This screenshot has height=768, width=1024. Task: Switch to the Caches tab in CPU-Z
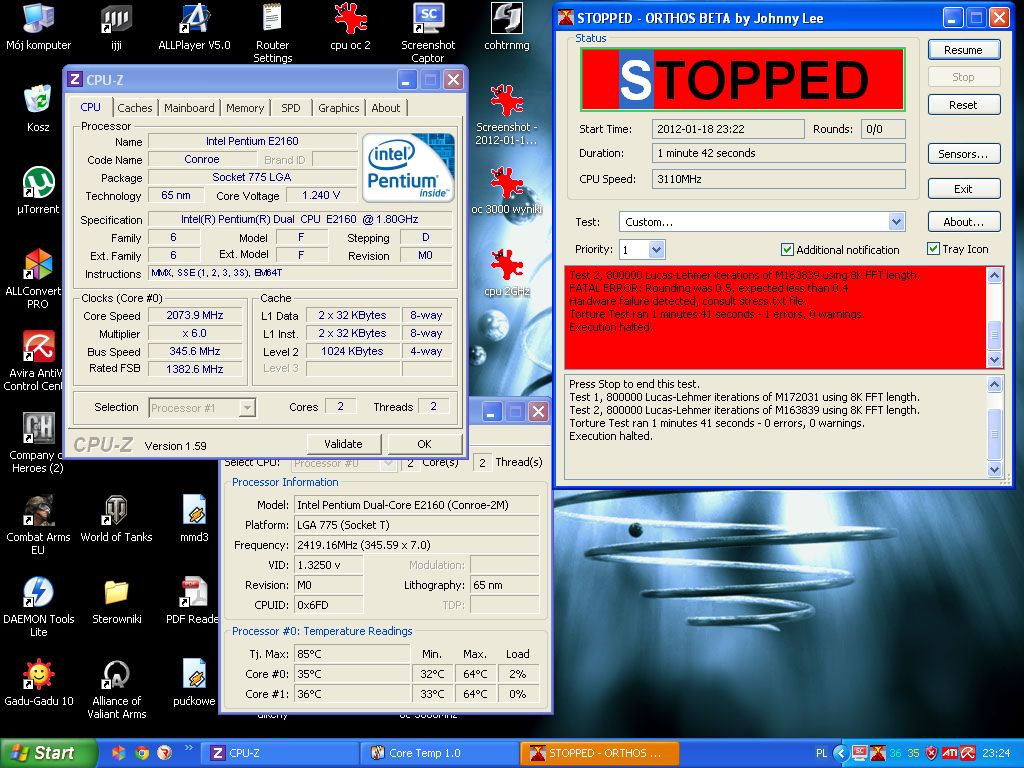point(135,108)
